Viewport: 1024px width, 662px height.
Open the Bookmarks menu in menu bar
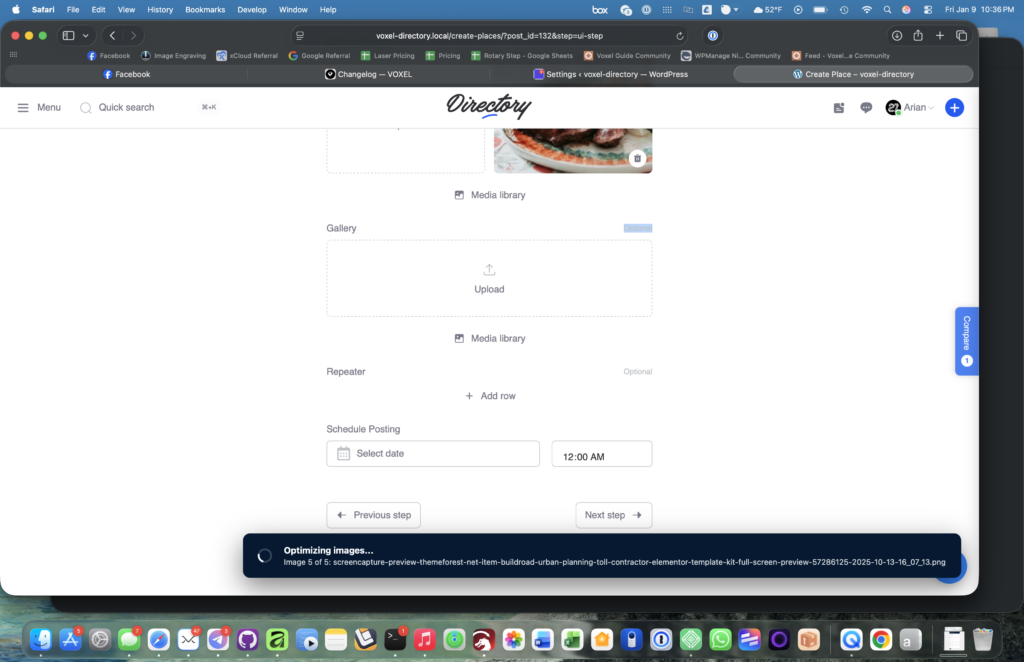tap(205, 9)
